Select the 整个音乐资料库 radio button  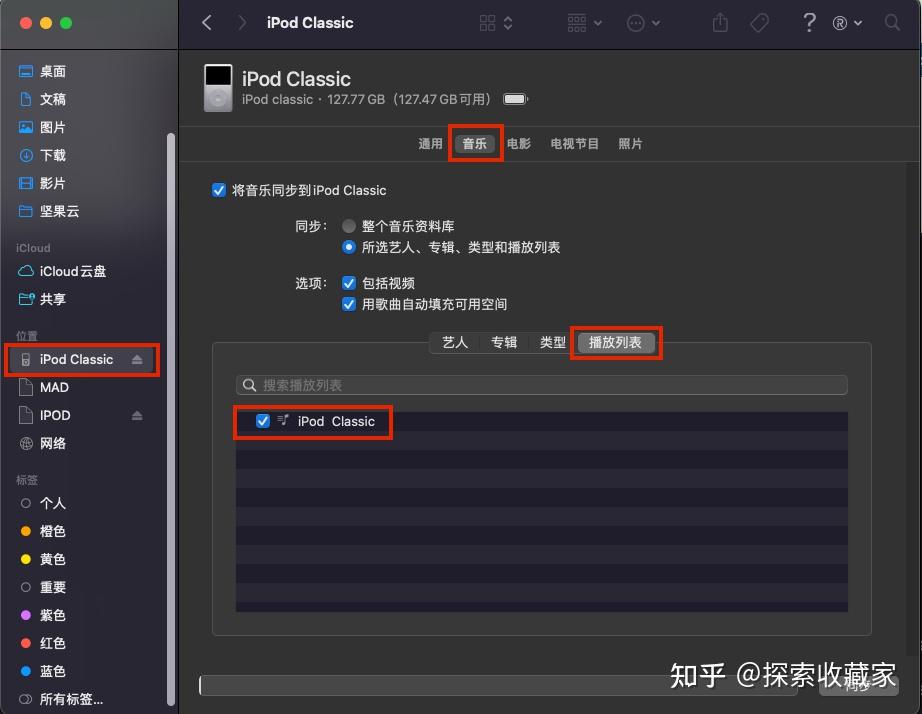click(x=350, y=226)
